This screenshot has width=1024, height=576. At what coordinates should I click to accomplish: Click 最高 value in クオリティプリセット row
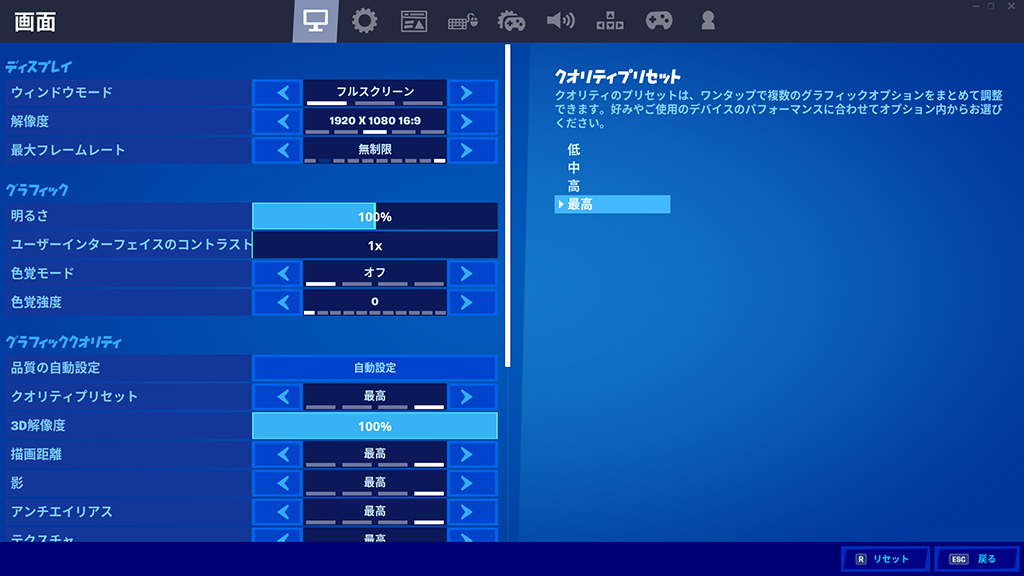[x=375, y=396]
